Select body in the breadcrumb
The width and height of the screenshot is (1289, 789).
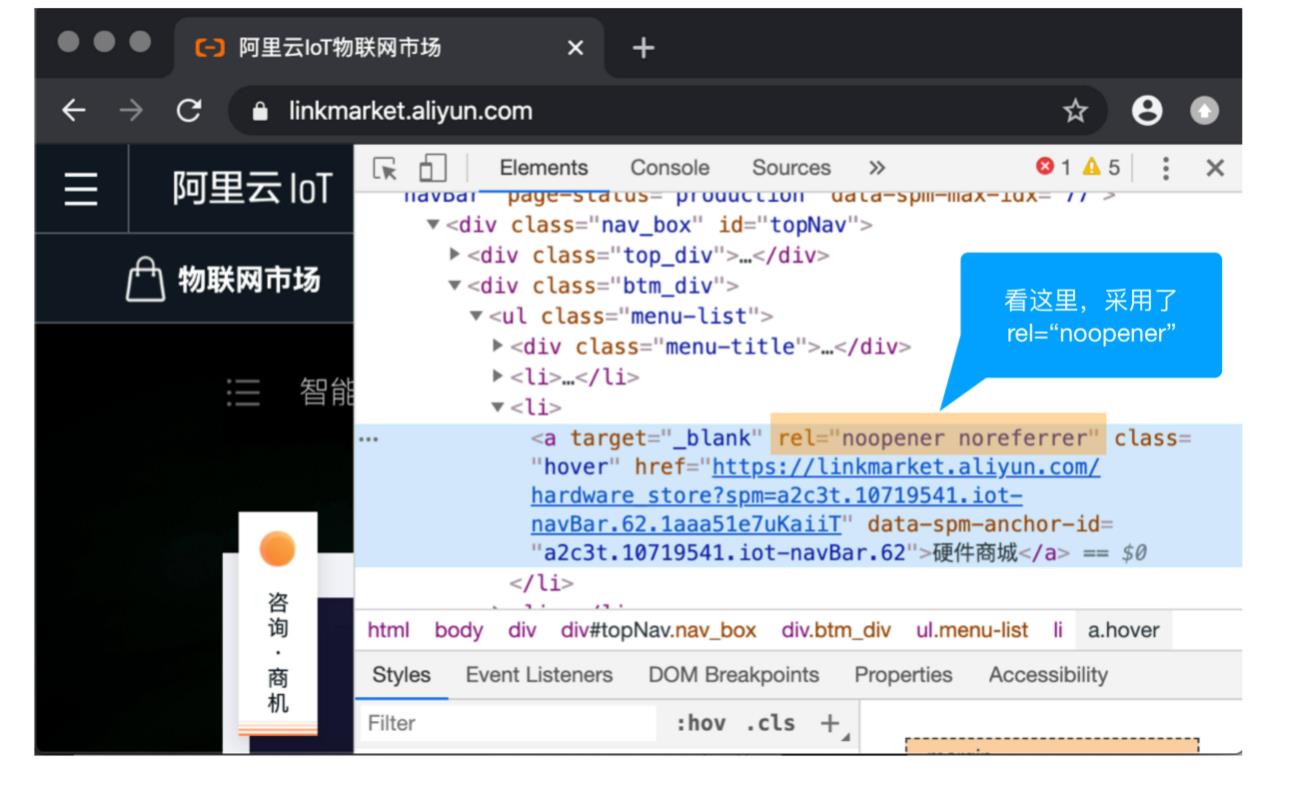click(459, 631)
